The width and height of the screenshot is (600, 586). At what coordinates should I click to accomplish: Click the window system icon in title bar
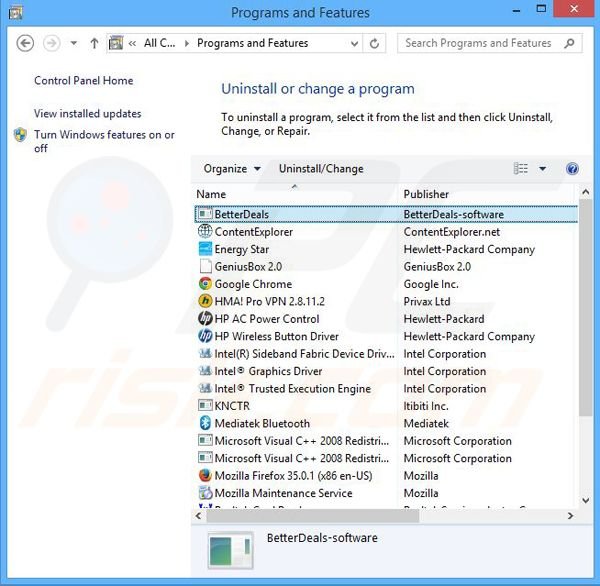[x=16, y=13]
